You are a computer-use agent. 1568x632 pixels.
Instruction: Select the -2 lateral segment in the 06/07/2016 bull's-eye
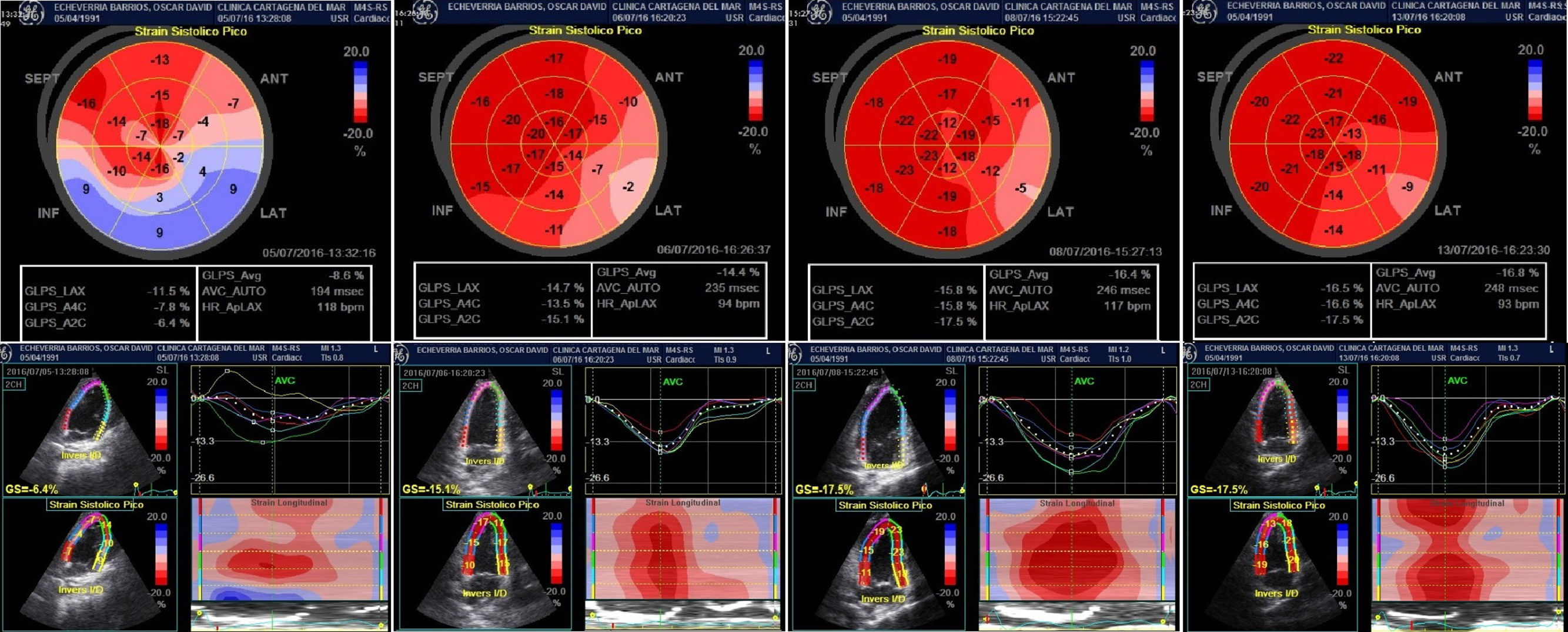pyautogui.click(x=628, y=186)
